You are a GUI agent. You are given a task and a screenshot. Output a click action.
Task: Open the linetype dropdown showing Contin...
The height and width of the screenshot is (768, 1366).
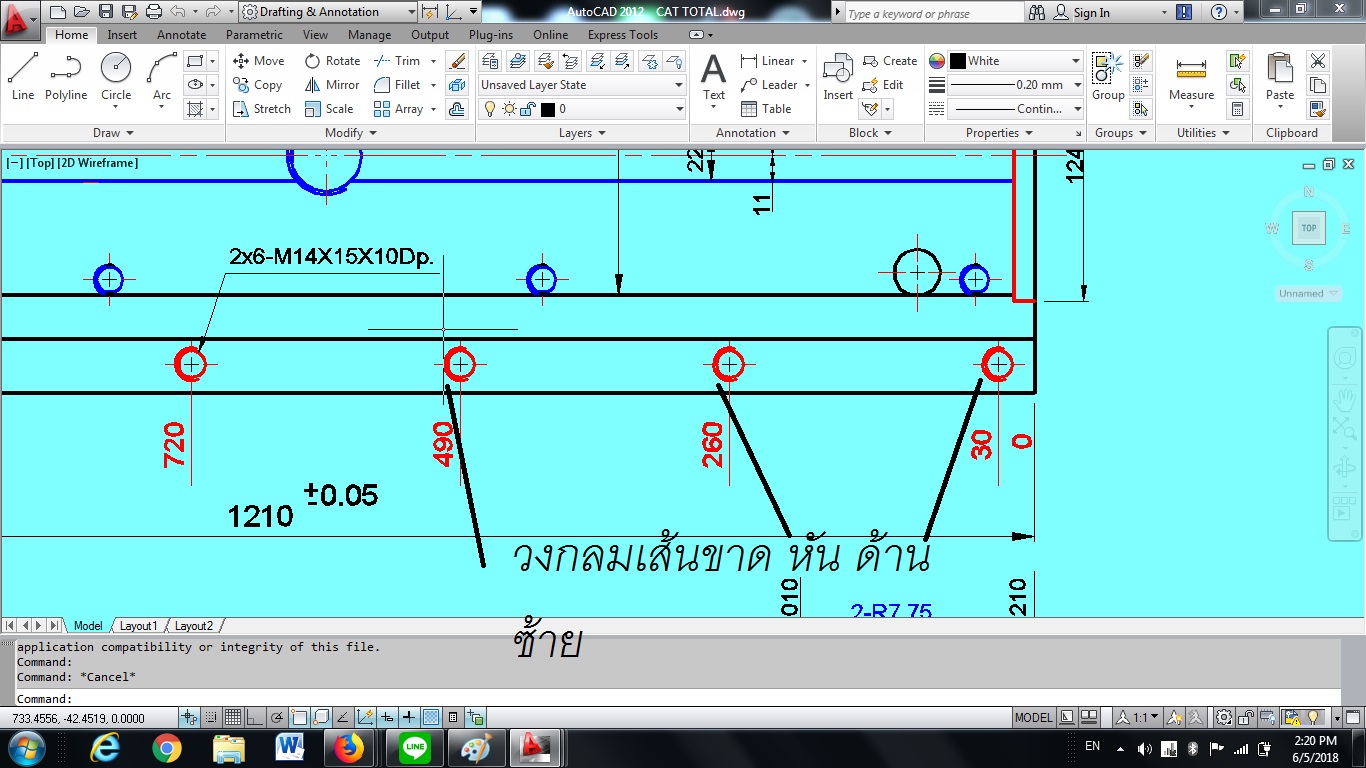[x=1015, y=109]
